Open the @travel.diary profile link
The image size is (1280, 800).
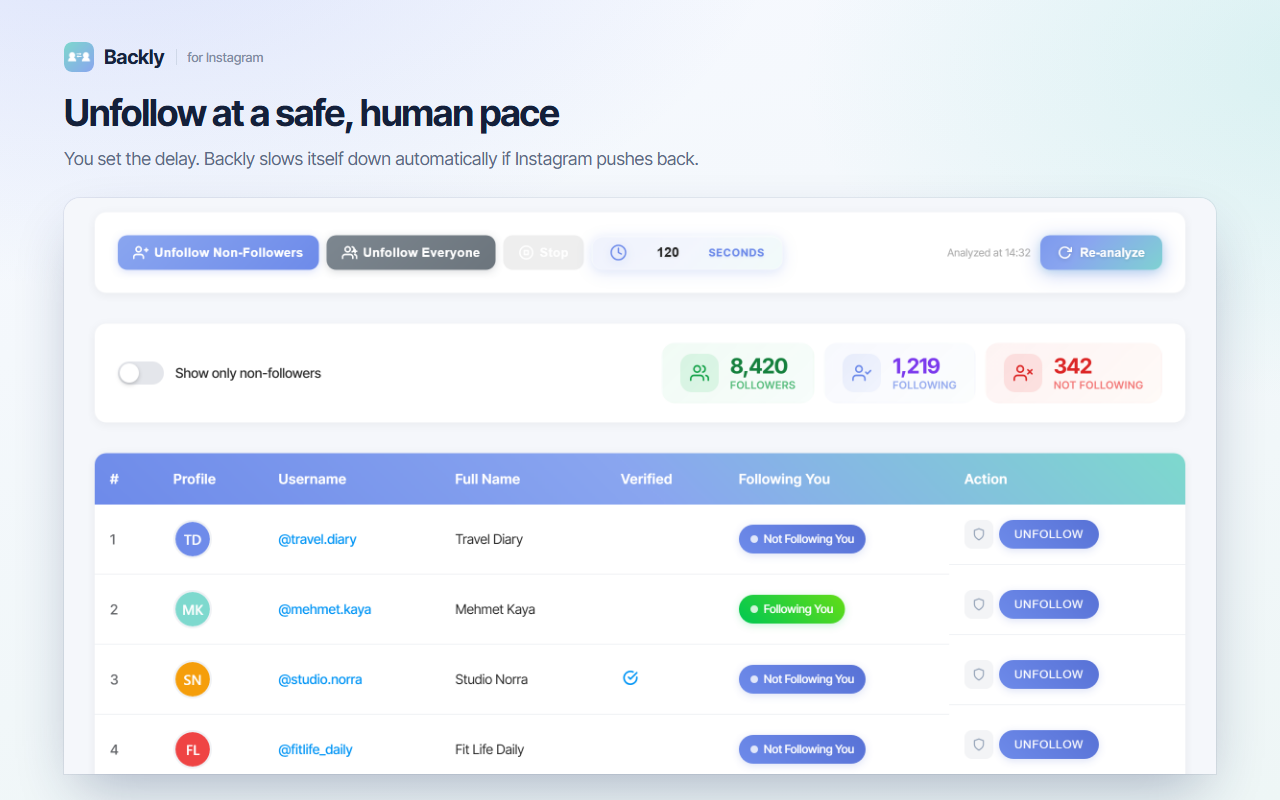(317, 539)
